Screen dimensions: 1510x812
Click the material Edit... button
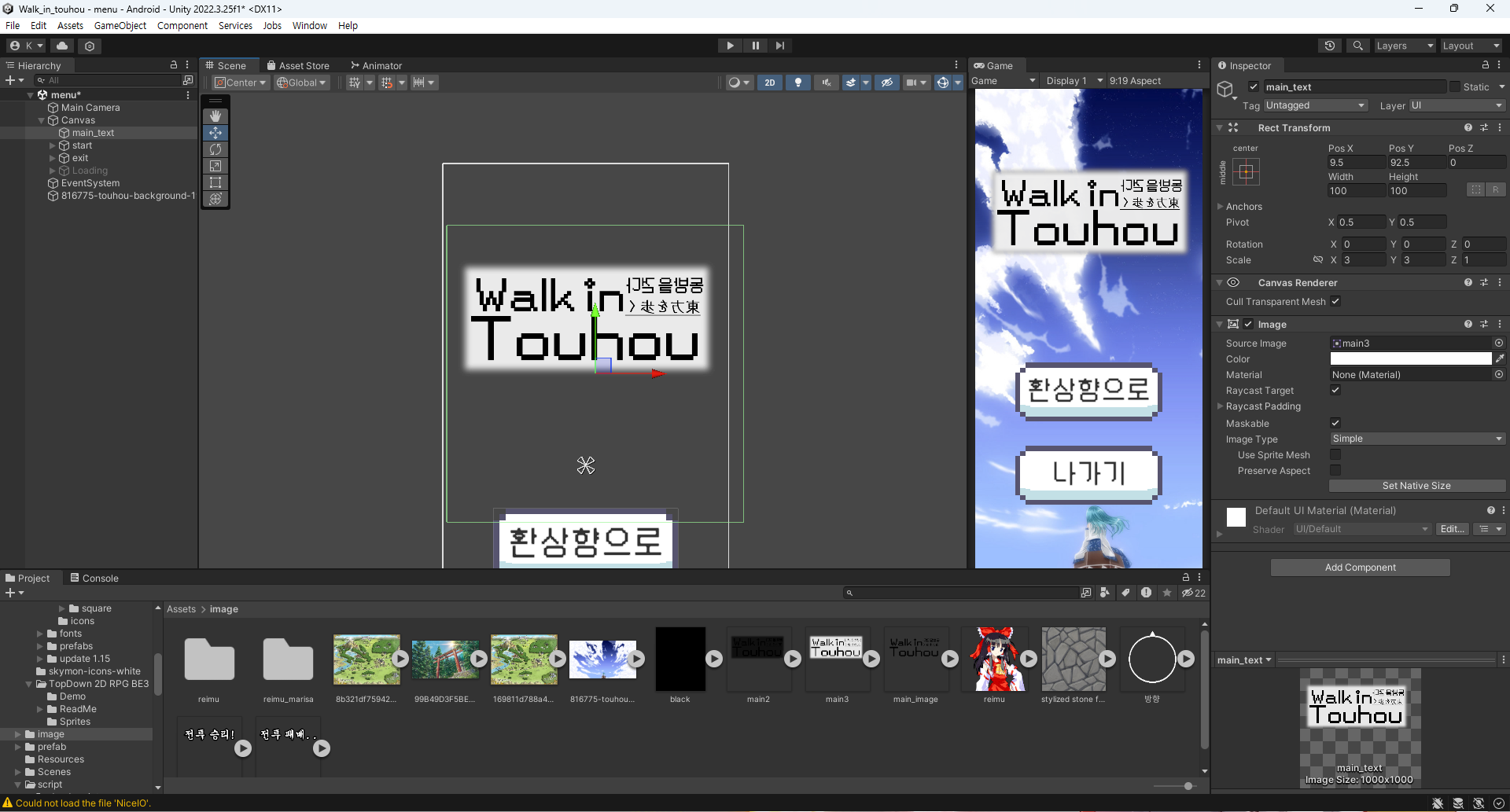pyautogui.click(x=1452, y=529)
